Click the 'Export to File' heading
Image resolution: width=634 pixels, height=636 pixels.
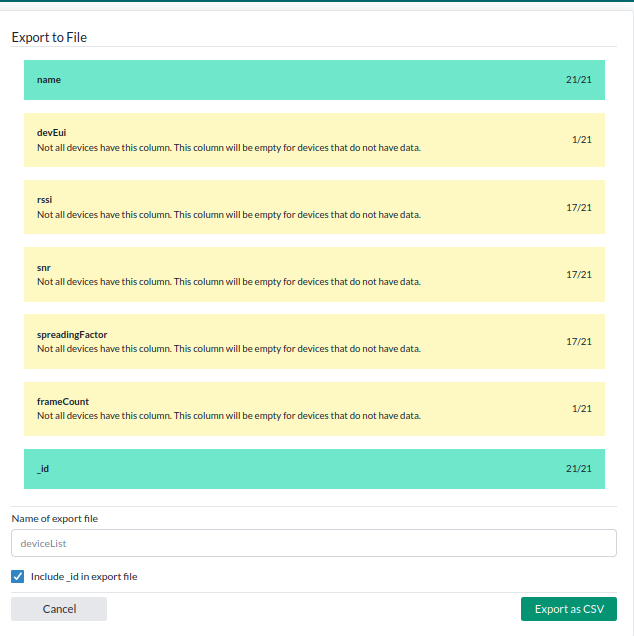pyautogui.click(x=49, y=37)
